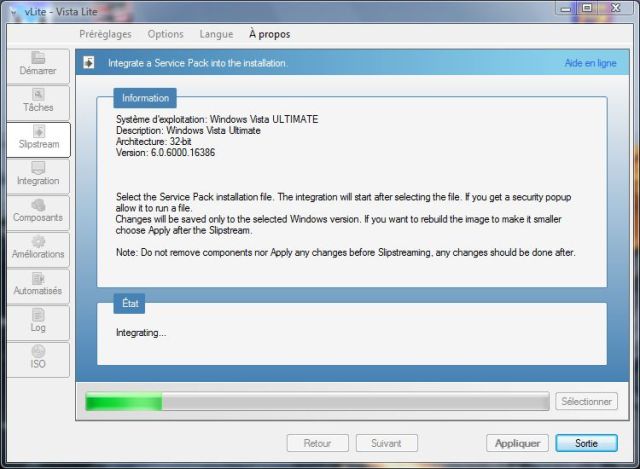
Task: Click the Suivant button
Action: tap(387, 443)
